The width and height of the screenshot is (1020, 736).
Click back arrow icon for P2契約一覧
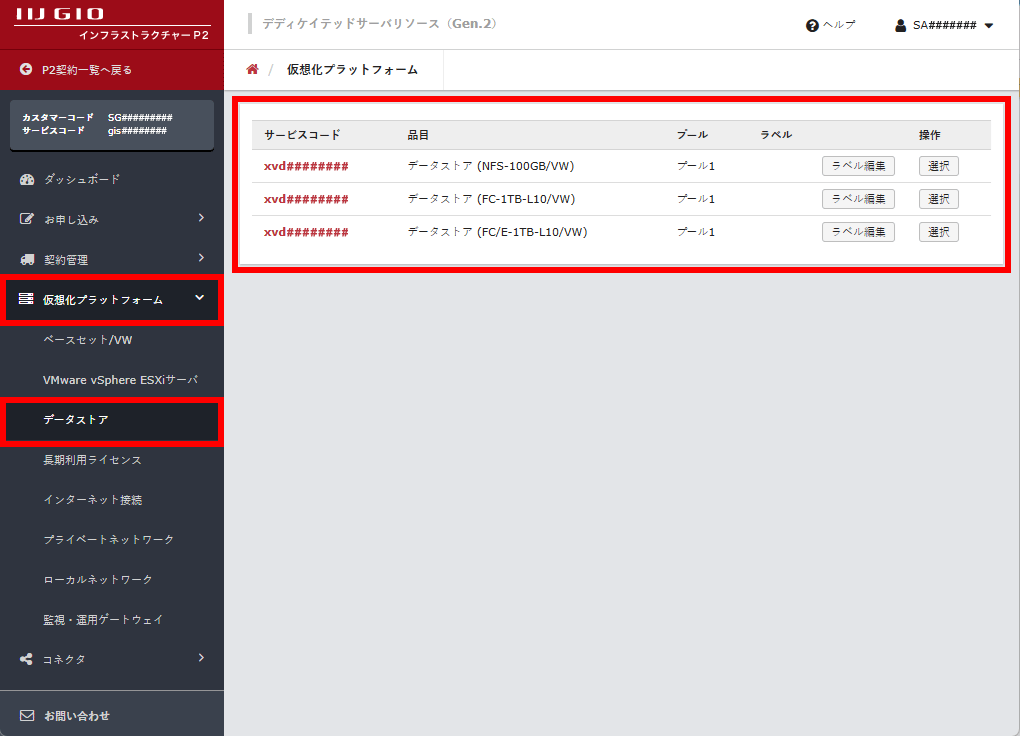point(26,70)
